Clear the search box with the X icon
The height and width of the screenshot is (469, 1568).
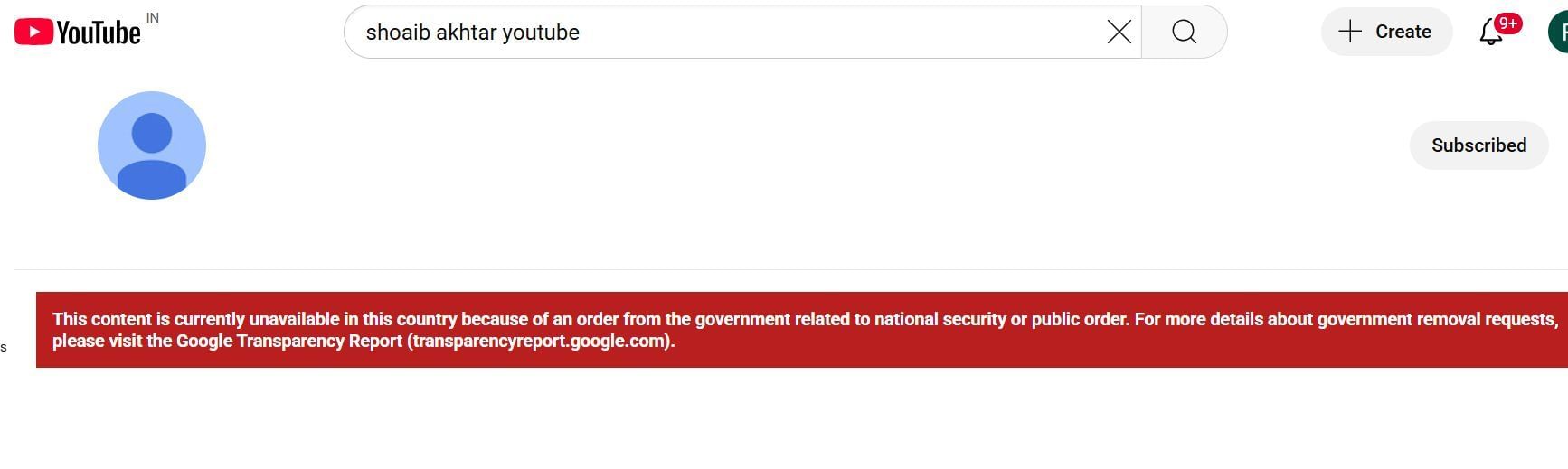pos(1119,33)
